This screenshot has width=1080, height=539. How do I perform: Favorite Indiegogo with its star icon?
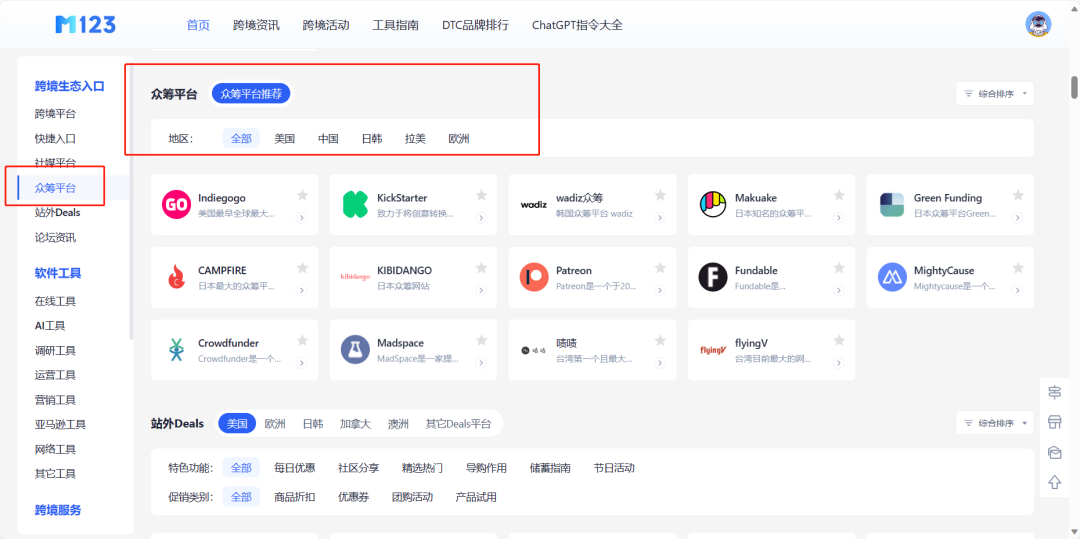coord(302,195)
